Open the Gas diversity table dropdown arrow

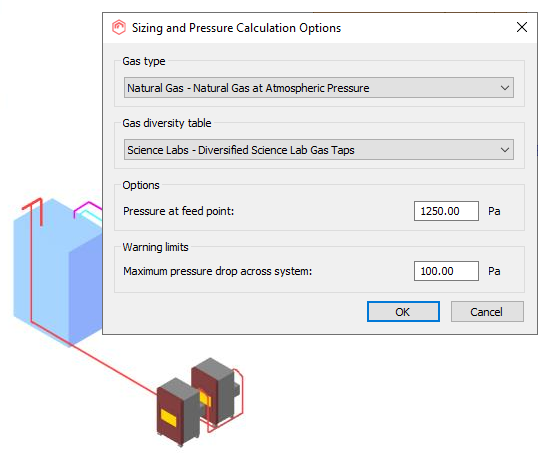505,150
